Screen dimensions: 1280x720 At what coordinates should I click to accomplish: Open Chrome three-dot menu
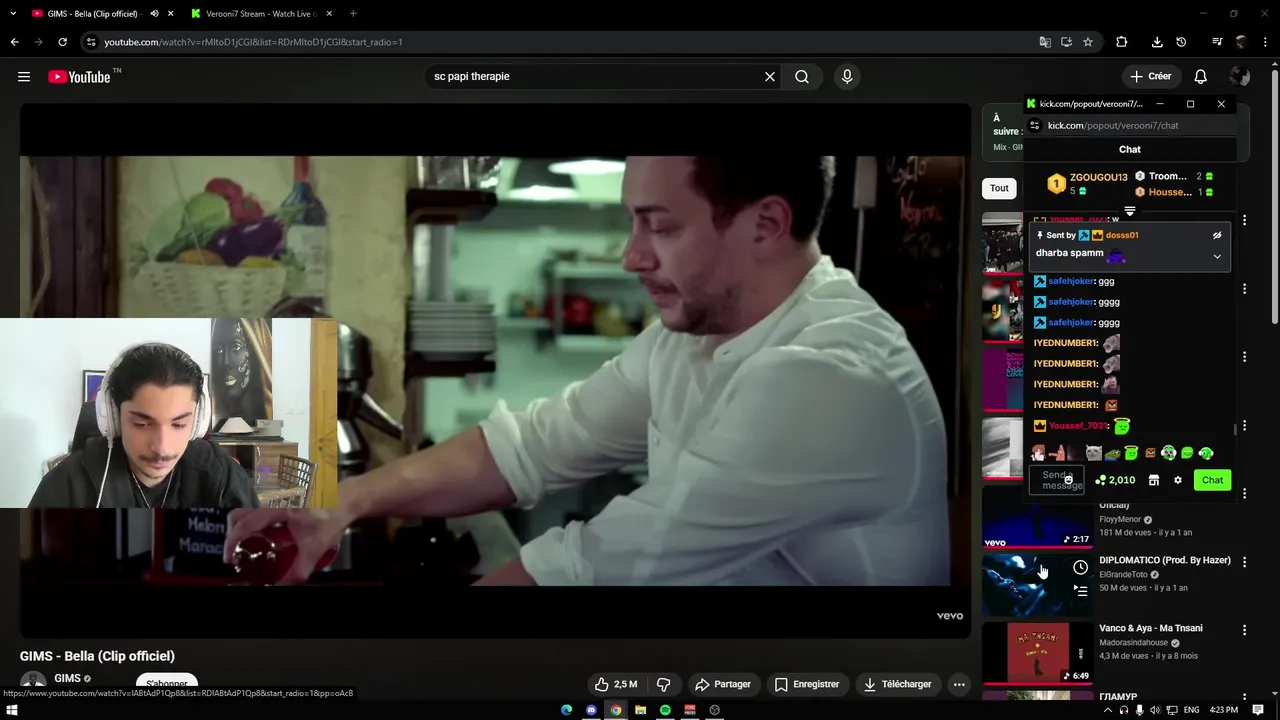click(x=1266, y=42)
